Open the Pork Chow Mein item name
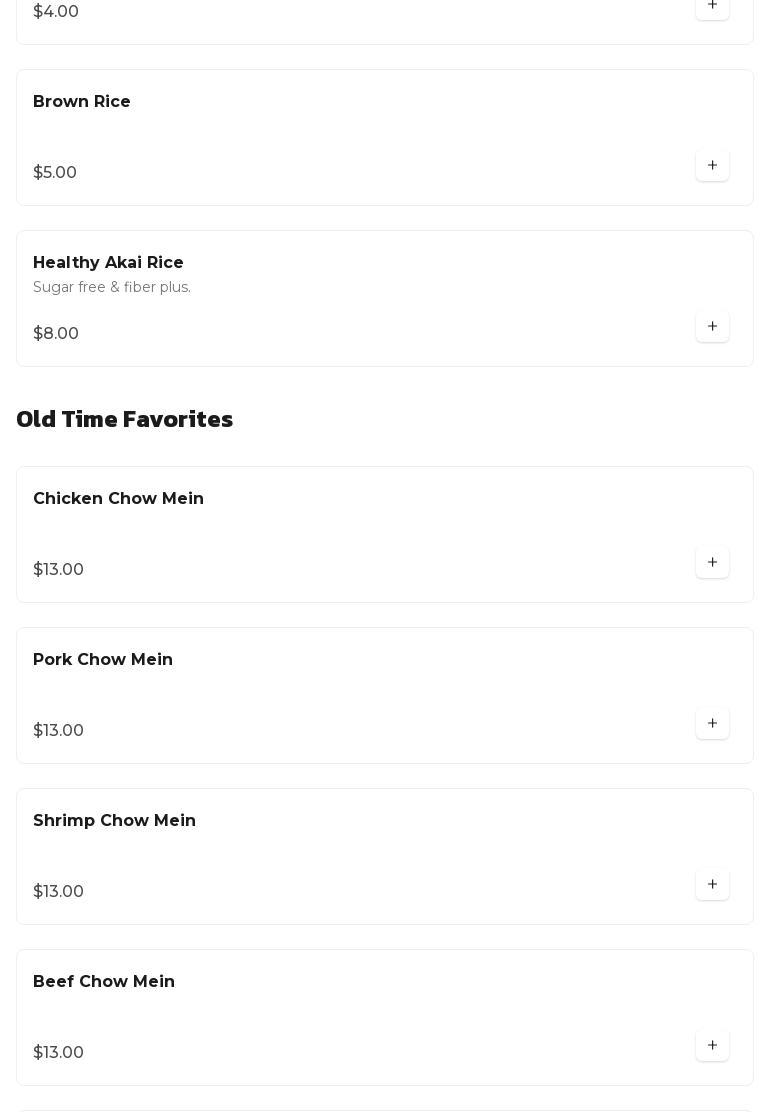The image size is (770, 1112). [x=103, y=660]
